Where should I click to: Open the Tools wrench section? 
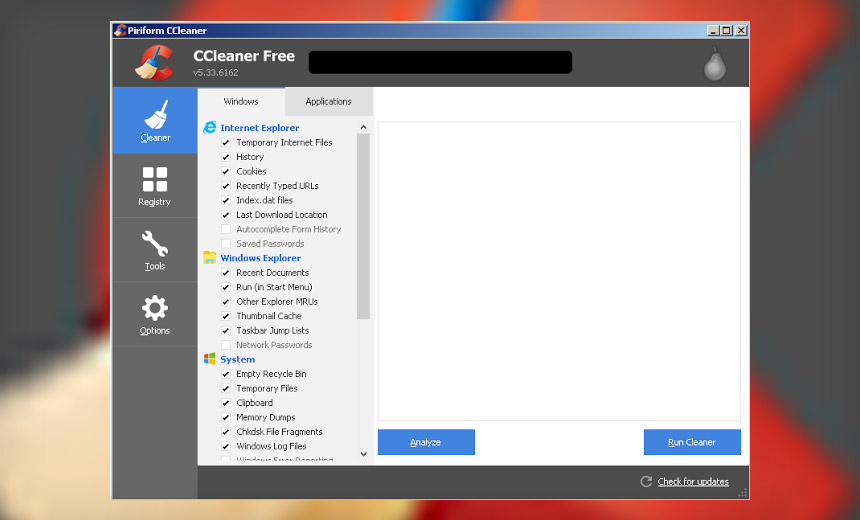tap(155, 250)
